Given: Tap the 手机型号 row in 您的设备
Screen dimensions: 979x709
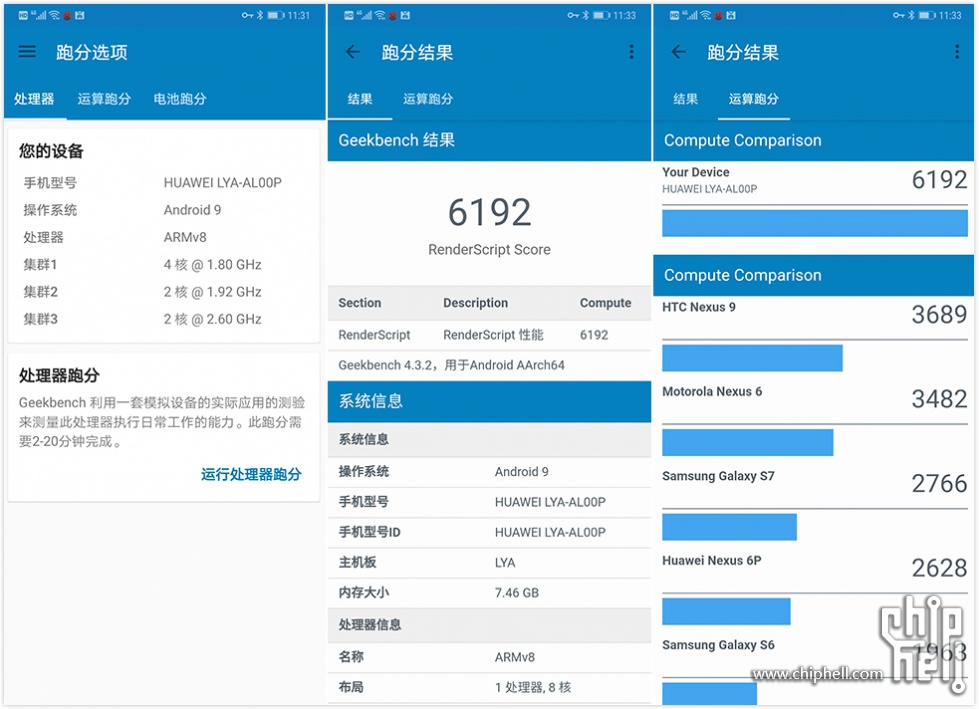Looking at the screenshot, I should click(x=164, y=183).
